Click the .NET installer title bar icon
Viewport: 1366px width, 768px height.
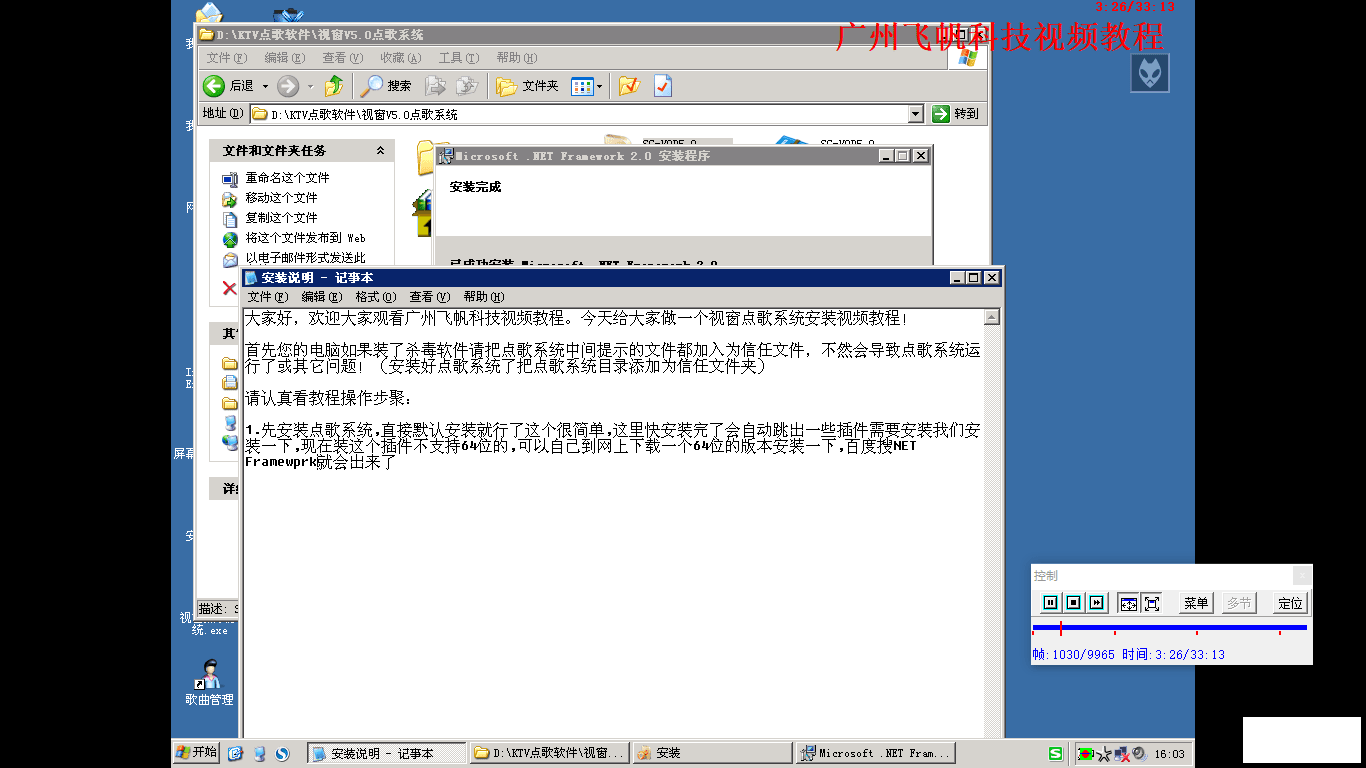click(446, 156)
